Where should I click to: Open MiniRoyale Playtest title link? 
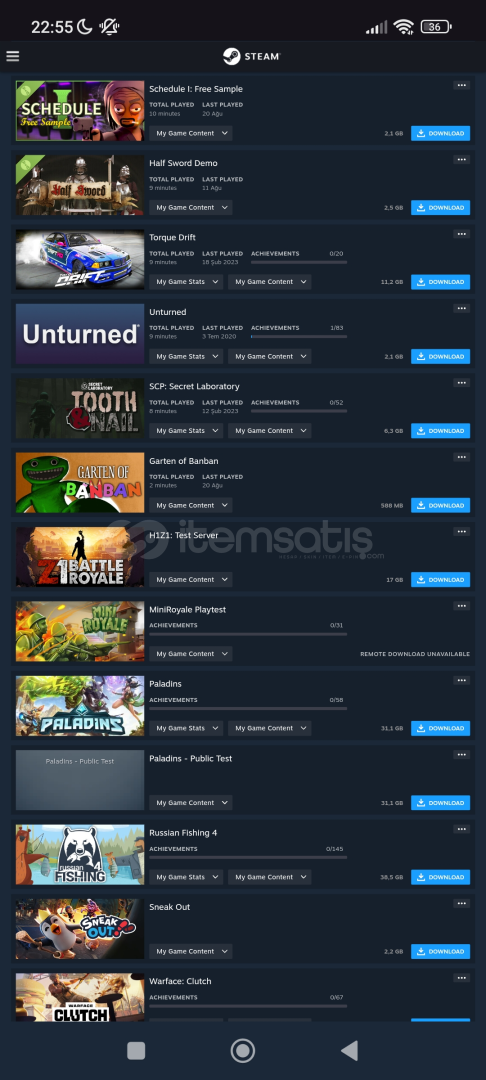tap(187, 610)
